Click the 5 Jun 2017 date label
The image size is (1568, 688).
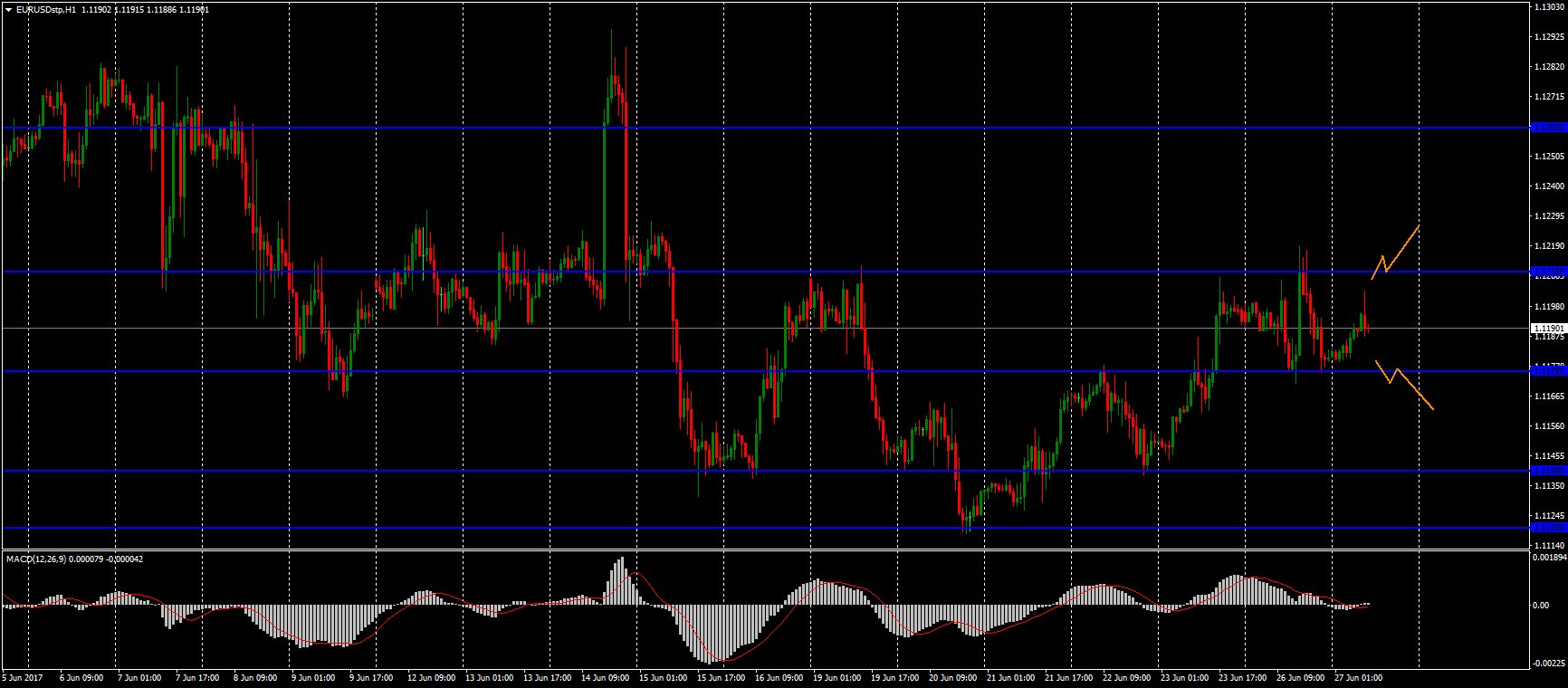click(x=23, y=677)
